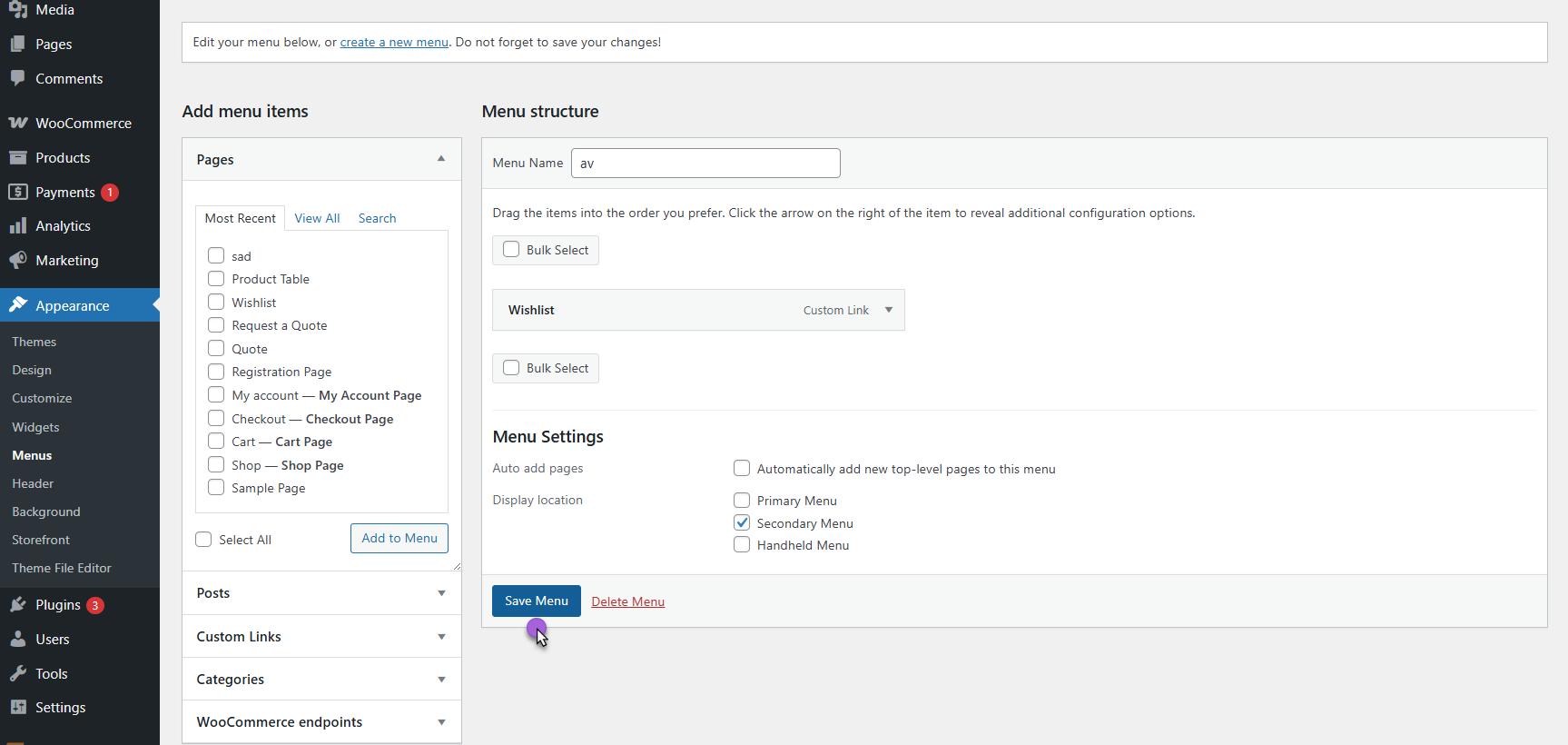
Task: Collapse the Pages panel
Action: tap(441, 159)
